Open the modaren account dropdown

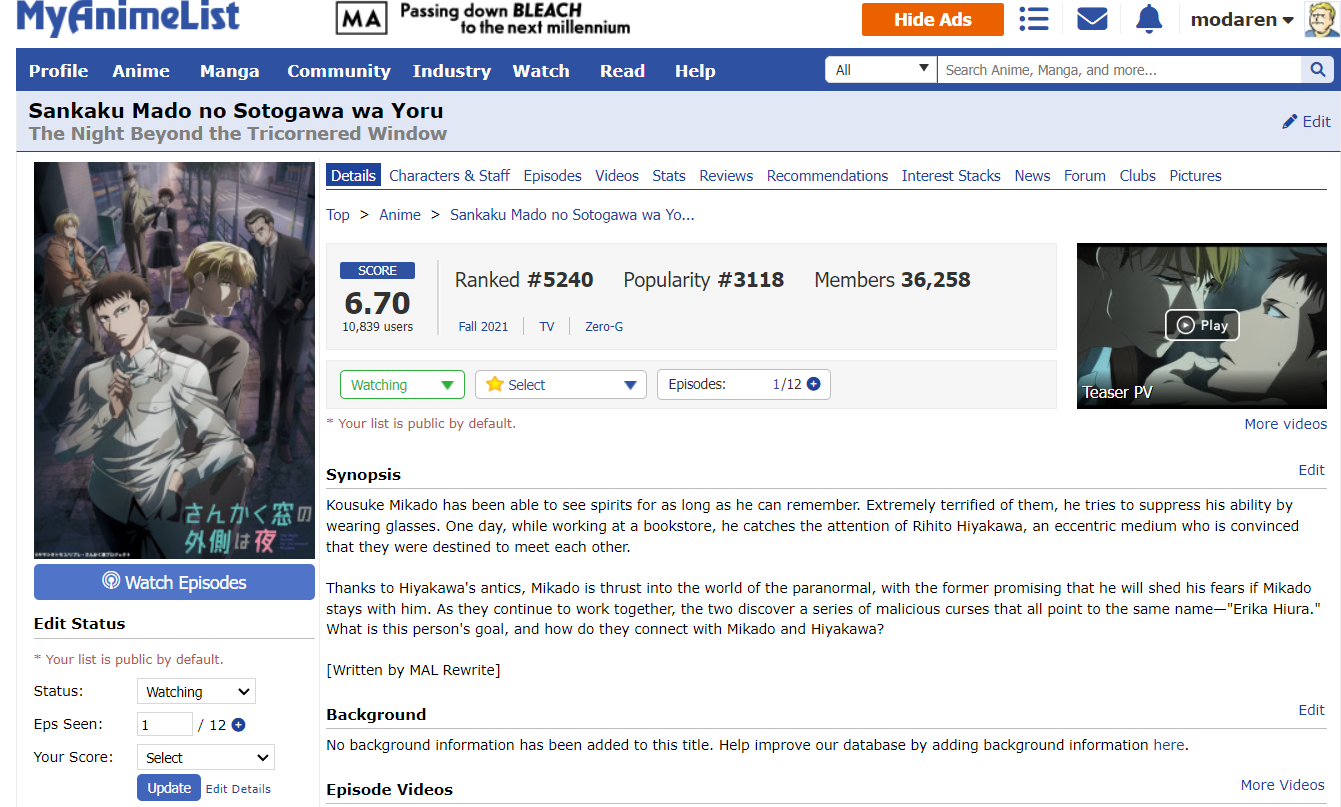click(x=1242, y=20)
